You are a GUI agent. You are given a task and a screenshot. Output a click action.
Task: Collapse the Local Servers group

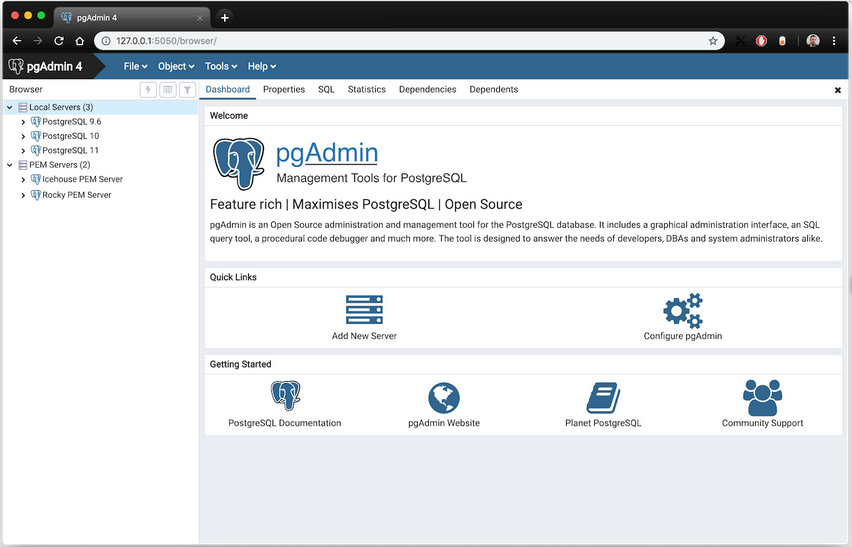pyautogui.click(x=9, y=108)
